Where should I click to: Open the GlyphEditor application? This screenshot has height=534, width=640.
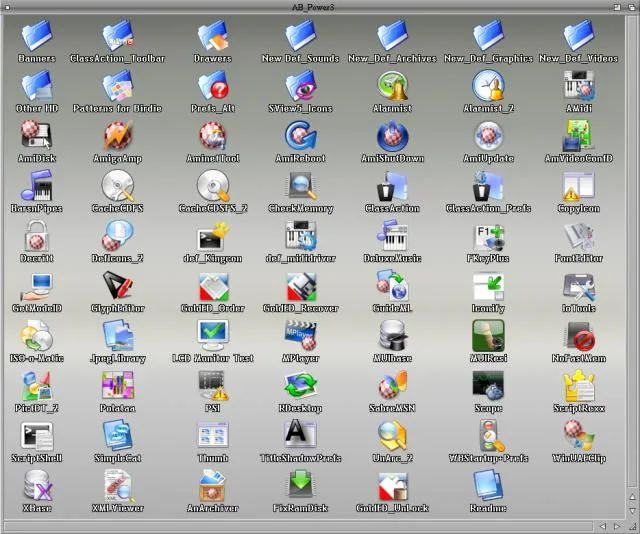coord(118,286)
